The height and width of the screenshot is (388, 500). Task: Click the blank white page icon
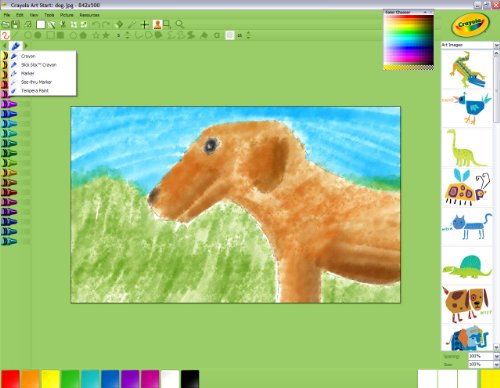pos(41,24)
